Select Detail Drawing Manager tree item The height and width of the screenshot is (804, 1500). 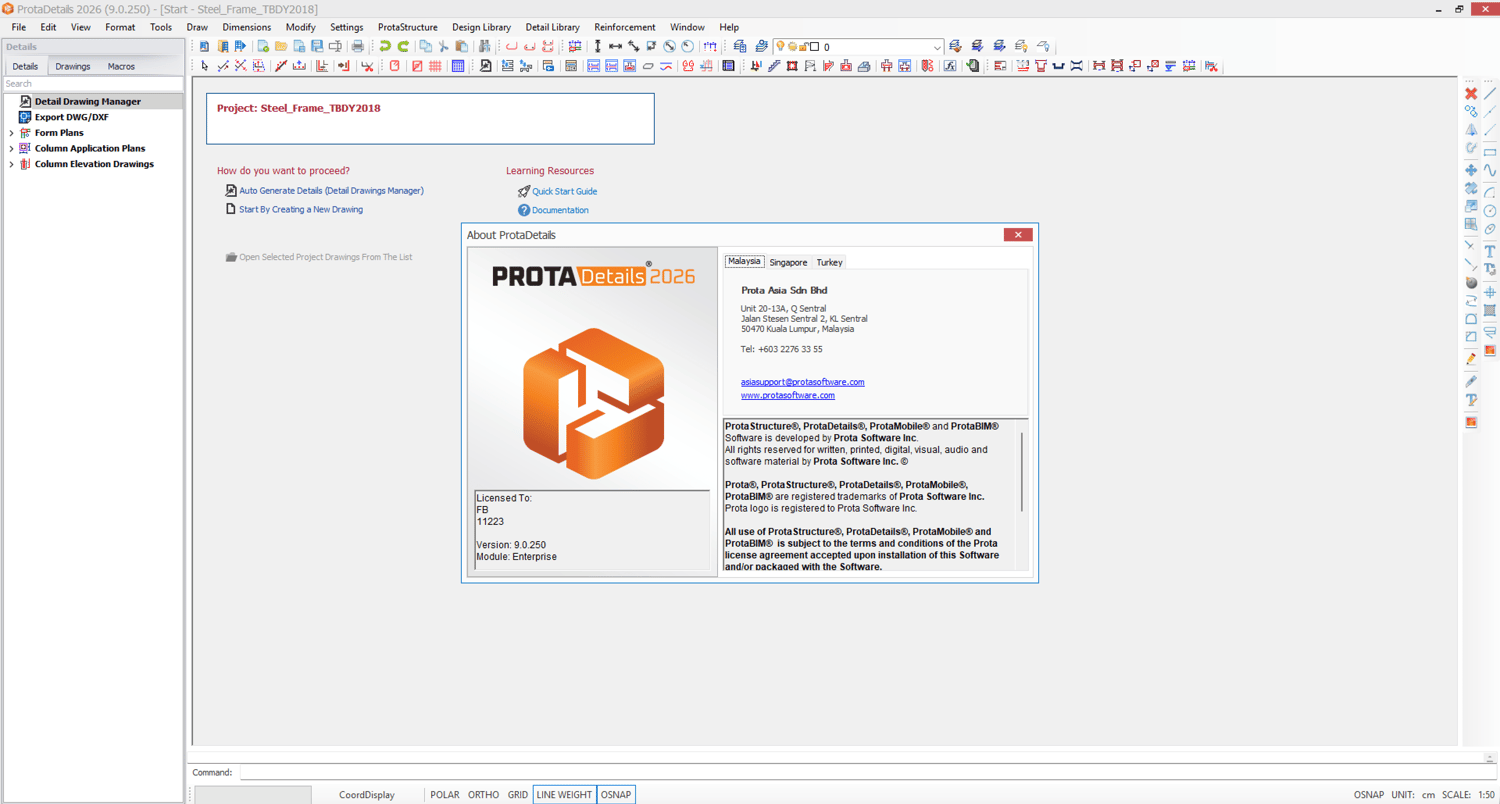pos(88,102)
